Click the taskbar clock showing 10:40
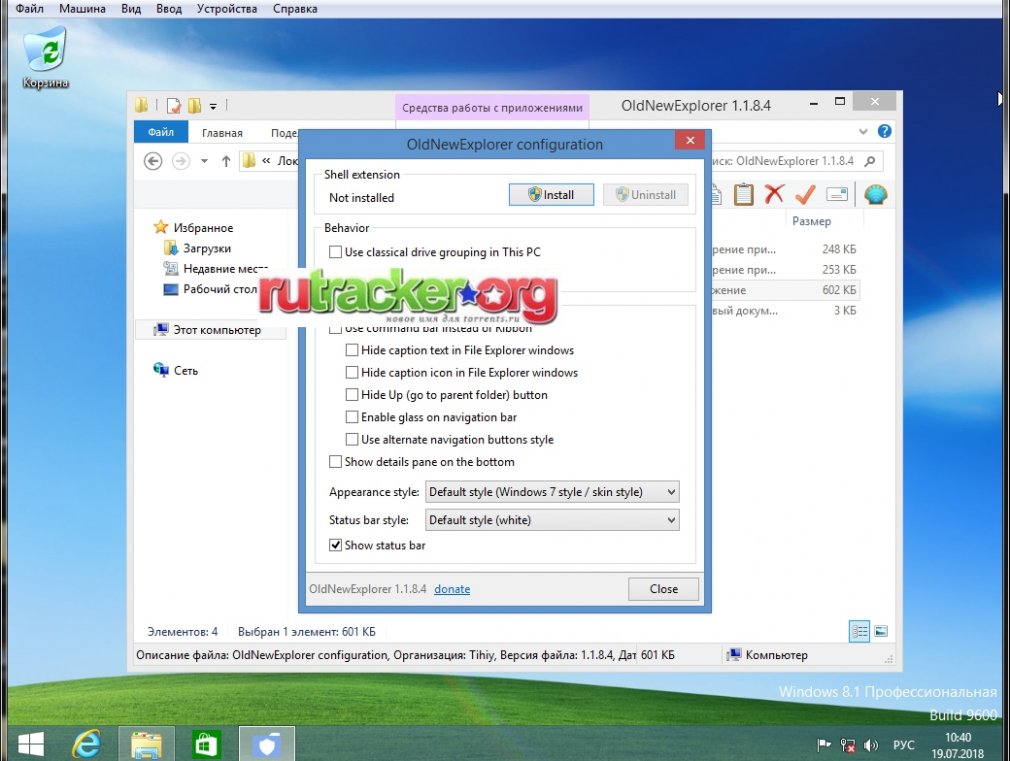The width and height of the screenshot is (1010, 761). [958, 745]
